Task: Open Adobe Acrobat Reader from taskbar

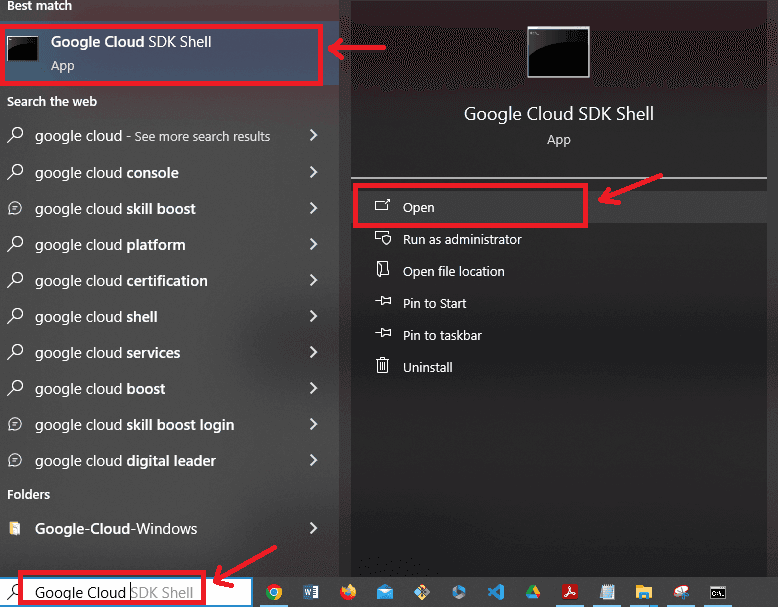Action: pyautogui.click(x=570, y=593)
